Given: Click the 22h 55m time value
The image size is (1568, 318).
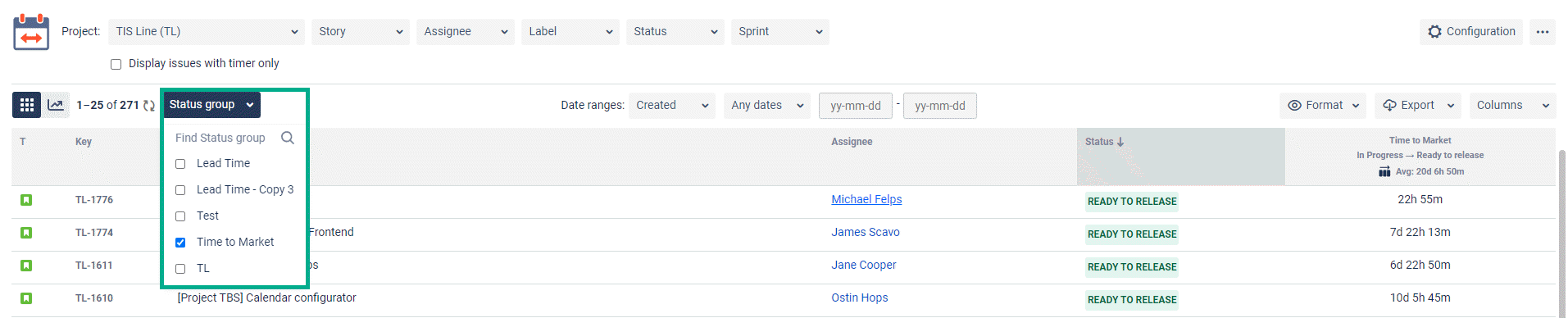Looking at the screenshot, I should tap(1420, 199).
